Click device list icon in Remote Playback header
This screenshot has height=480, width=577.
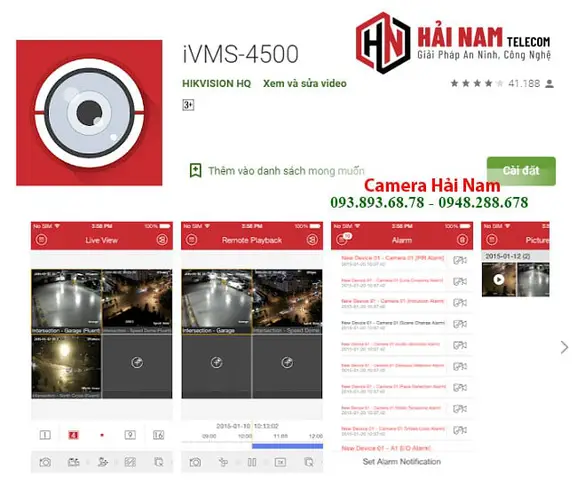[312, 240]
